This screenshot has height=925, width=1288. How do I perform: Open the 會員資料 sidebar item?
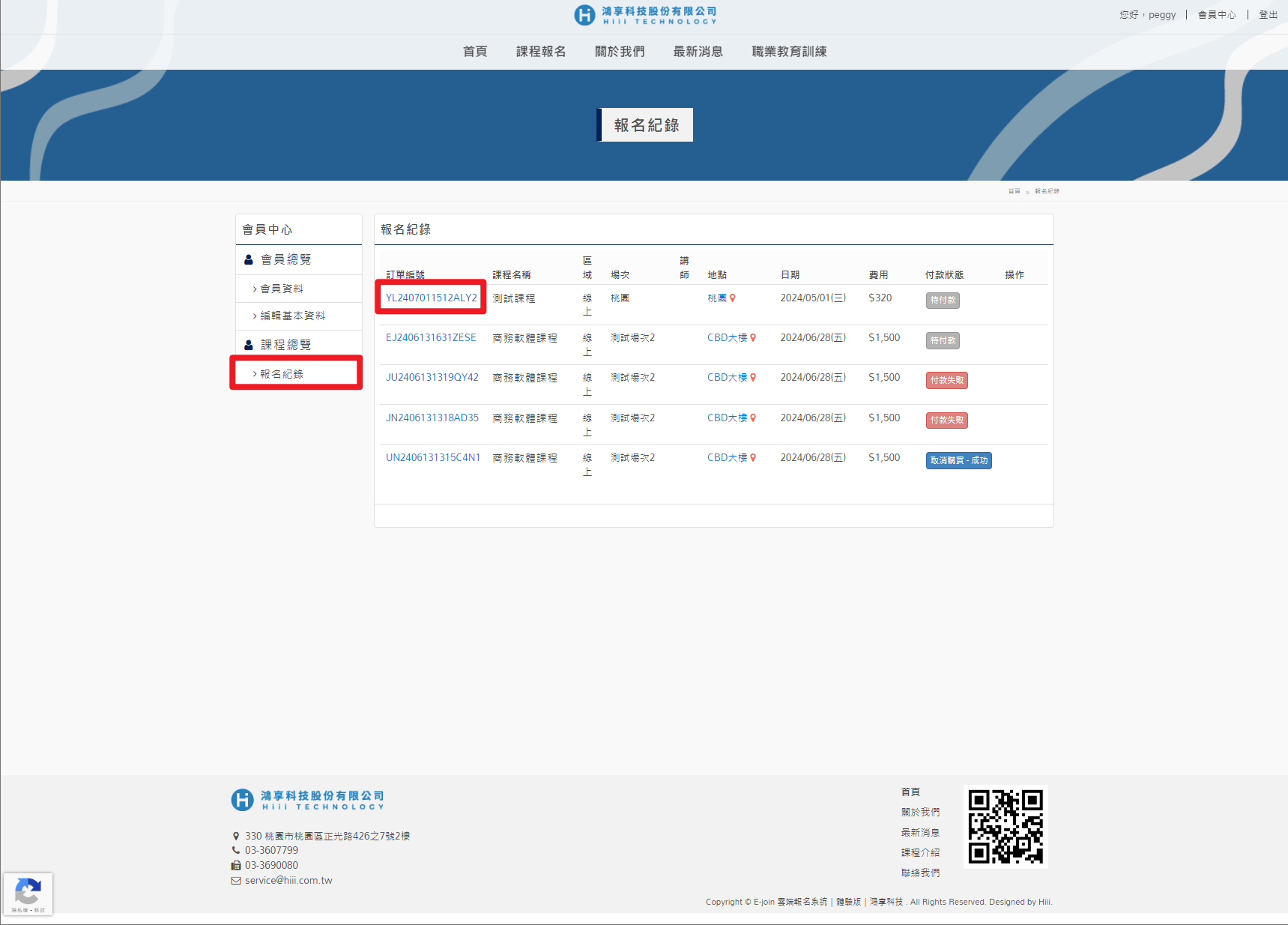point(282,289)
